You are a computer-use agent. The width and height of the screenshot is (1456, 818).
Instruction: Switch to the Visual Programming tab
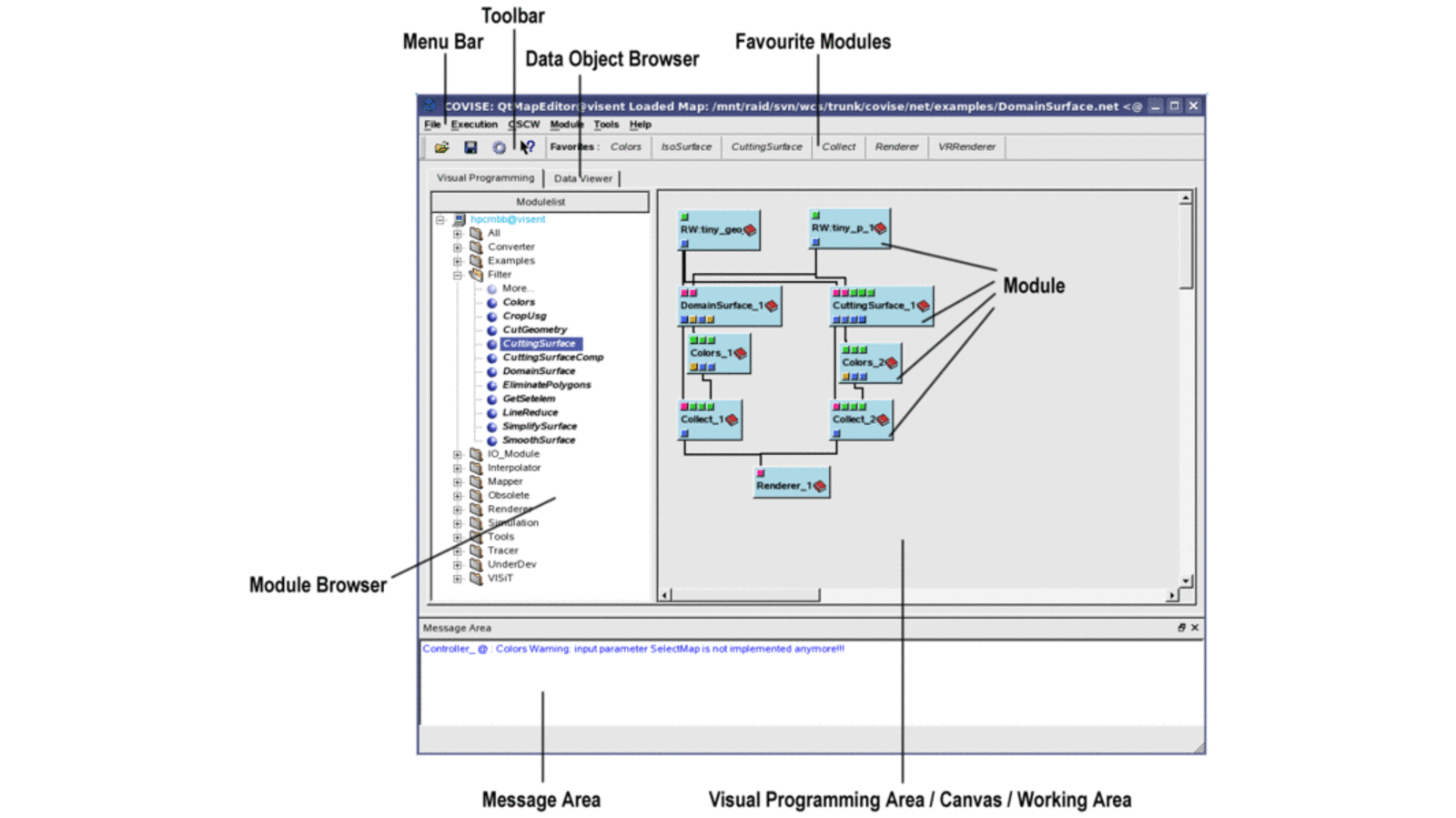click(x=485, y=177)
